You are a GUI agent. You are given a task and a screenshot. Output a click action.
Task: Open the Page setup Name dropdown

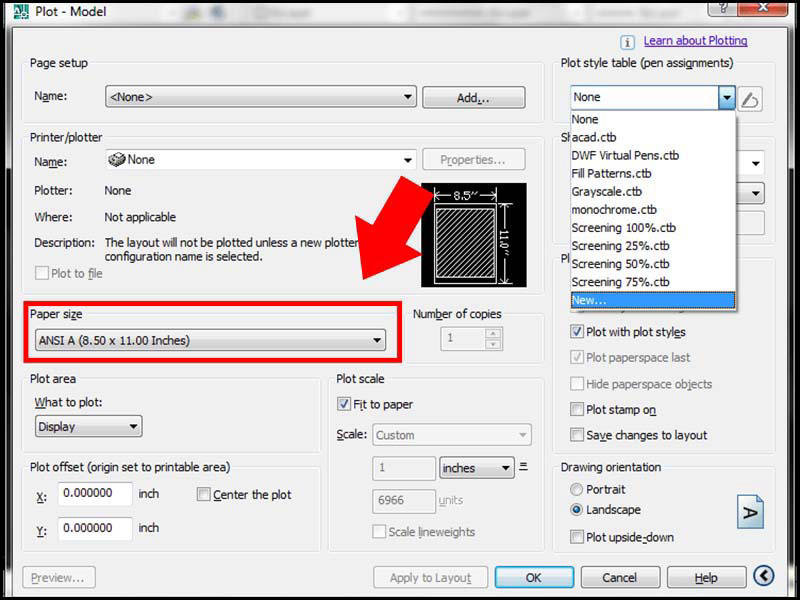(261, 97)
